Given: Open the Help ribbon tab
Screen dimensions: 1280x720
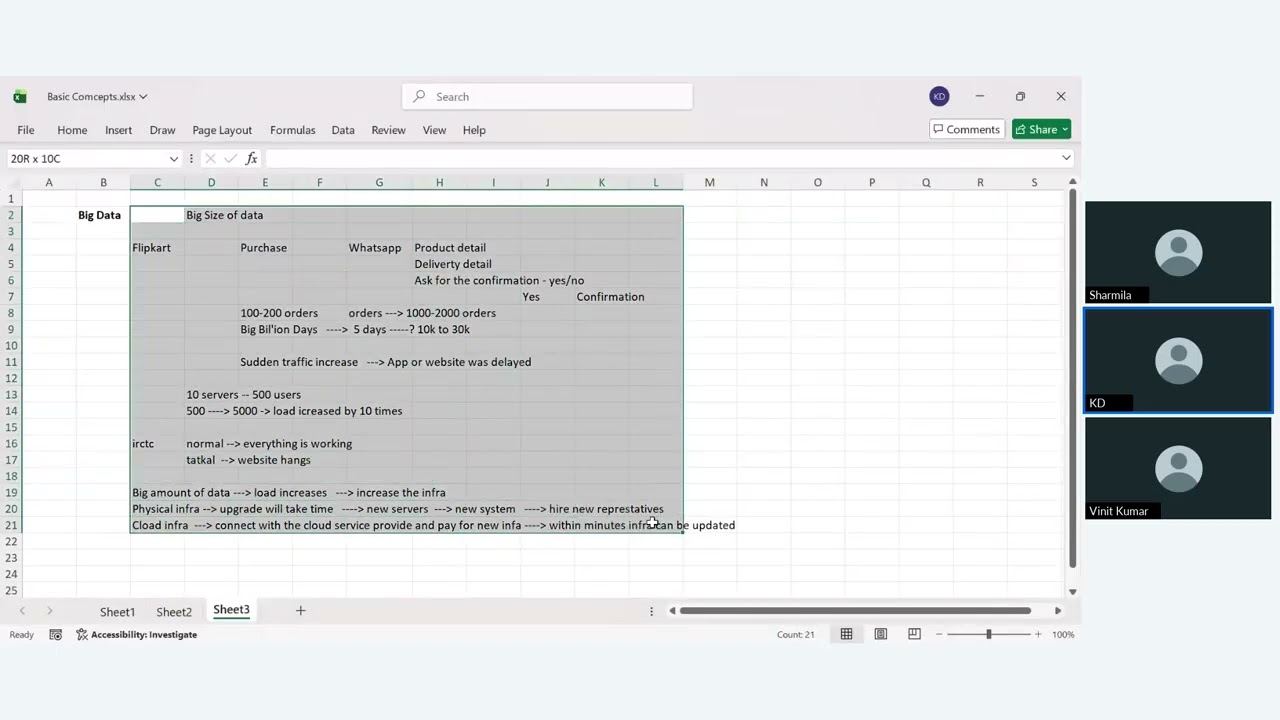Looking at the screenshot, I should (474, 130).
